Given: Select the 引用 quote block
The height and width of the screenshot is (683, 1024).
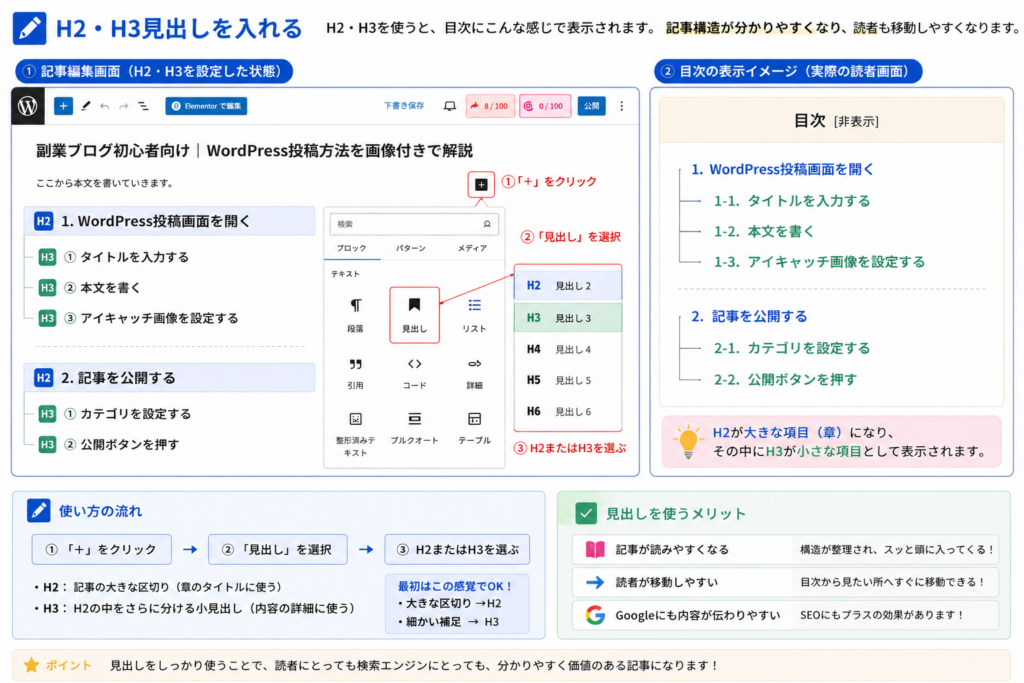Looking at the screenshot, I should click(355, 373).
